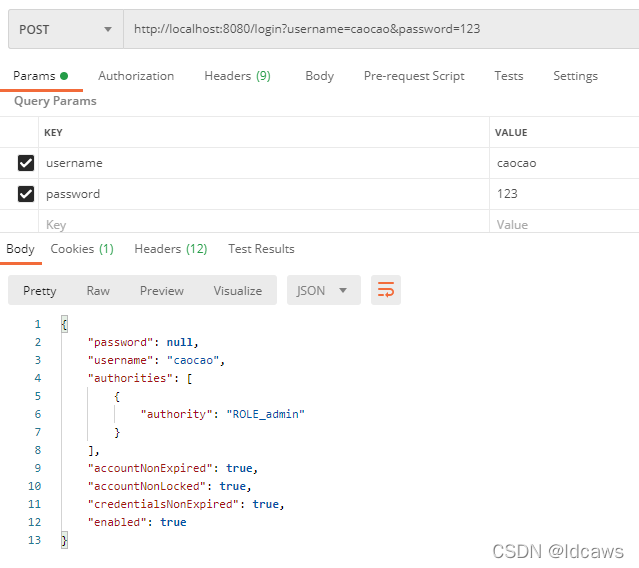Select the Preview view button
Viewport: 639px width, 568px height.
pos(162,291)
